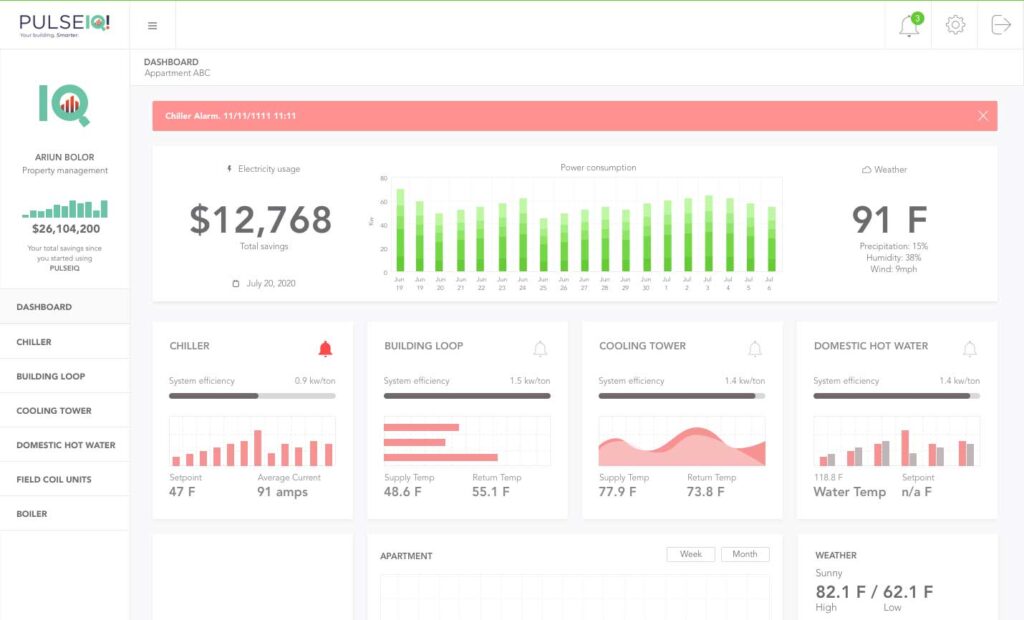Toggle the Cooling Tower alert bell
The image size is (1024, 620).
click(x=755, y=349)
